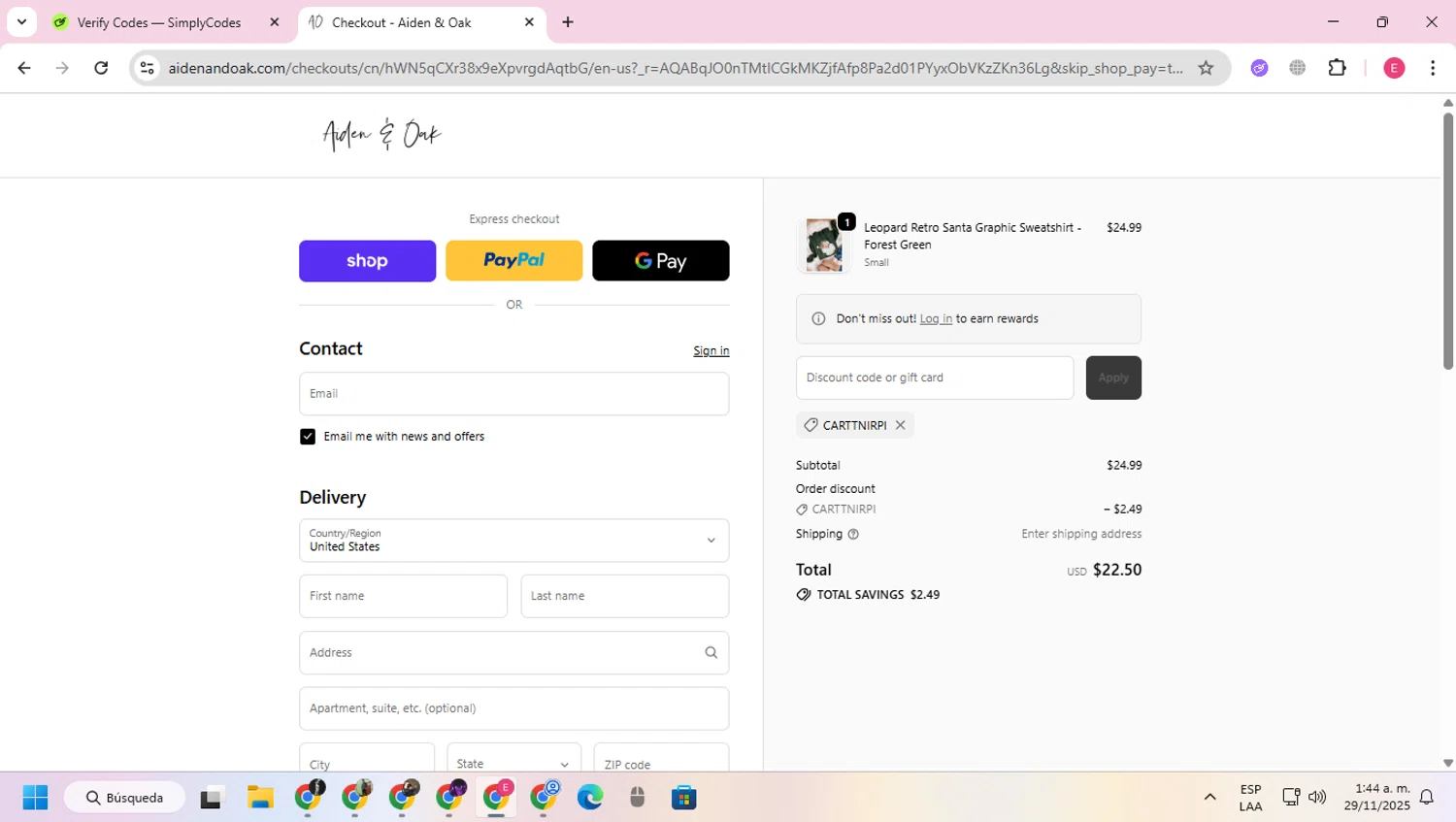Close the Verify Codes SimplyCodes tab
Viewport: 1456px width, 822px height.
275,22
